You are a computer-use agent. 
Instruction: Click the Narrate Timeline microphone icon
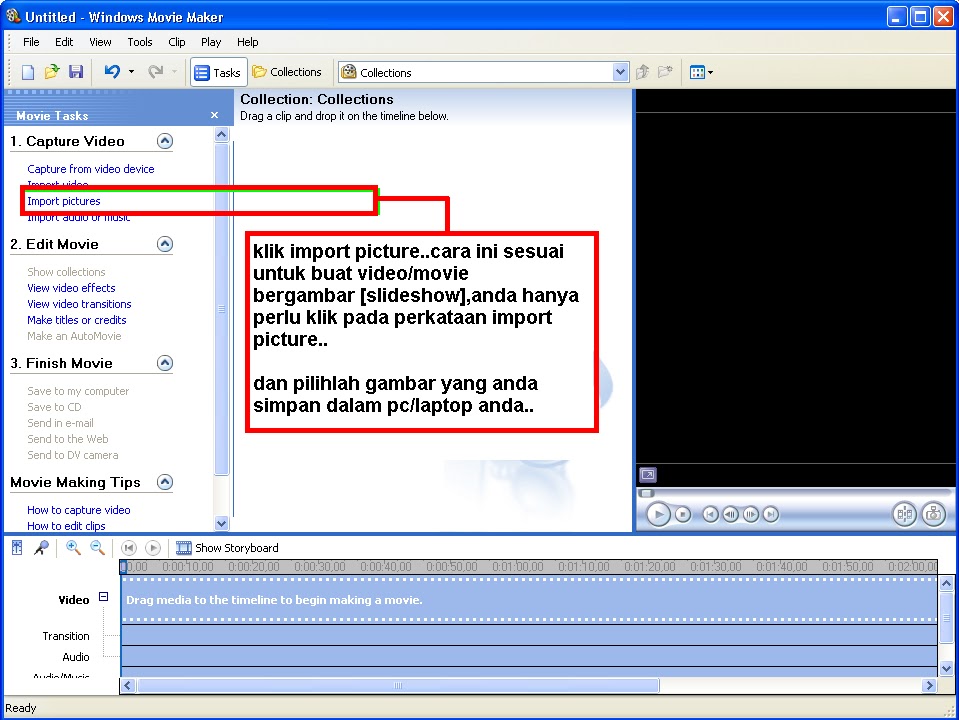pos(41,547)
